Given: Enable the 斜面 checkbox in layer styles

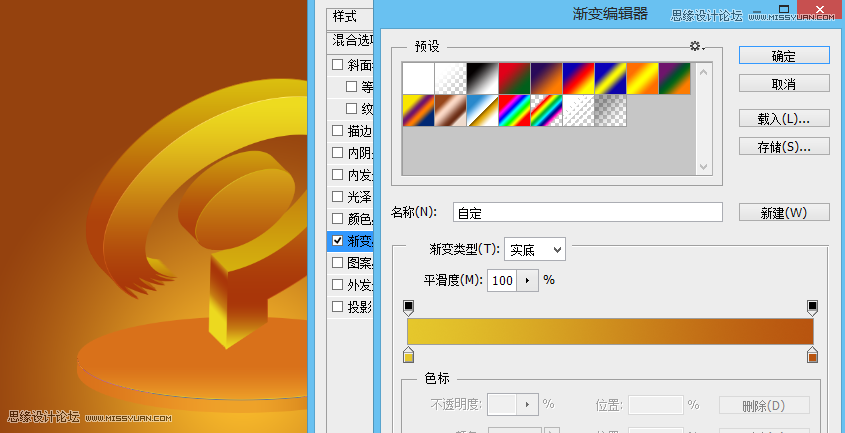Looking at the screenshot, I should [337, 65].
